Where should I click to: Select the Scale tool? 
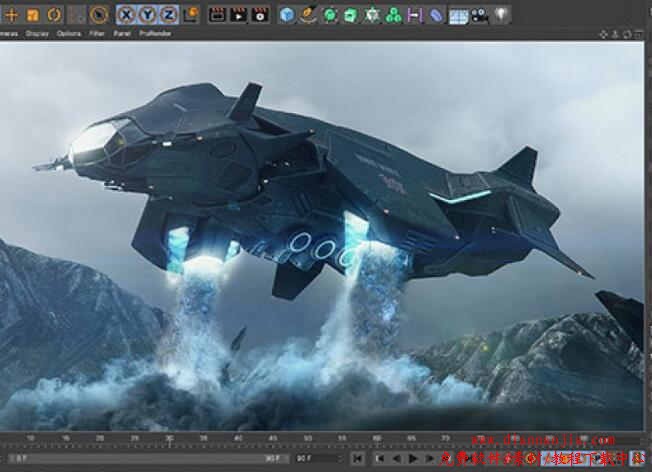pyautogui.click(x=33, y=15)
